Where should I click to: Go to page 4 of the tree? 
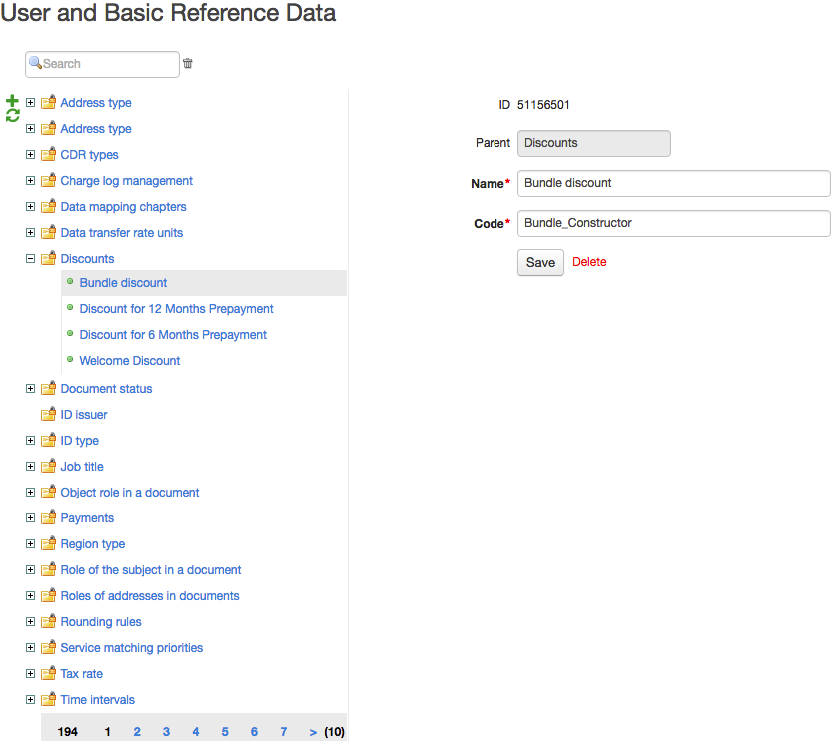(x=196, y=732)
